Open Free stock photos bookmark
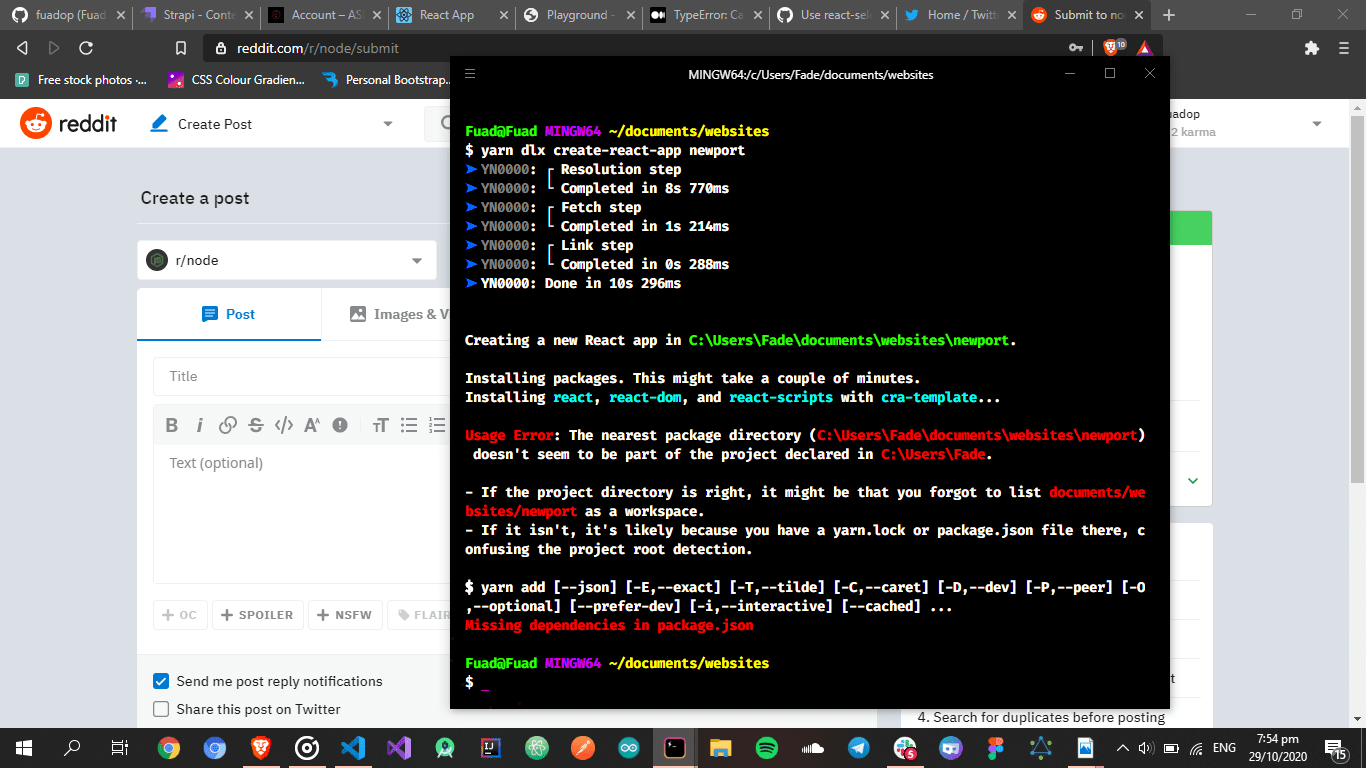Image resolution: width=1366 pixels, height=768 pixels. [x=81, y=80]
